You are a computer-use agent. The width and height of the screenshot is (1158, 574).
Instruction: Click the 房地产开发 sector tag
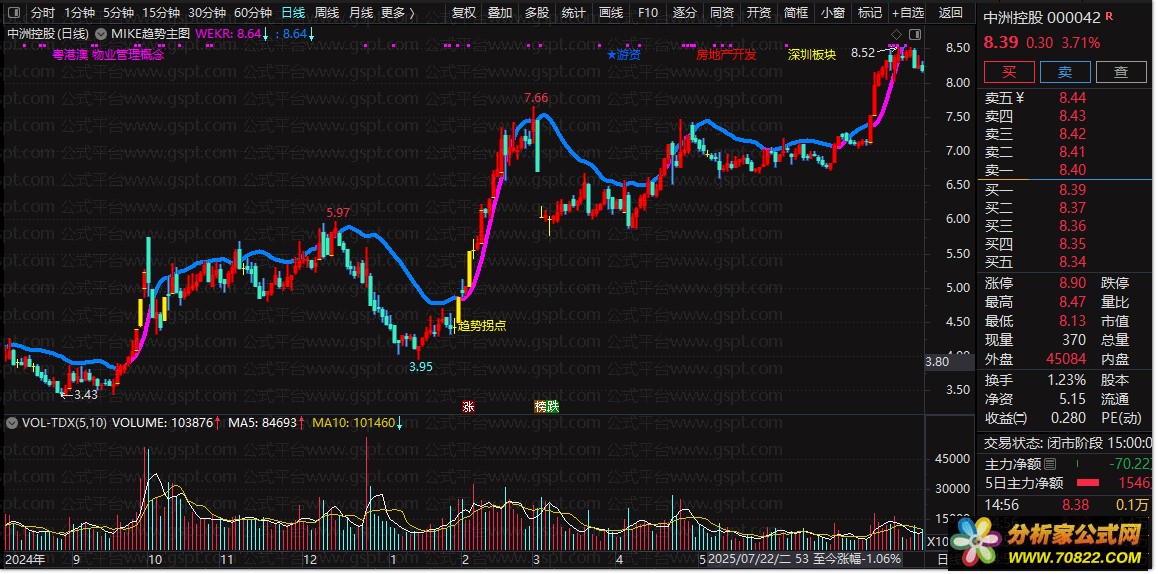726,54
